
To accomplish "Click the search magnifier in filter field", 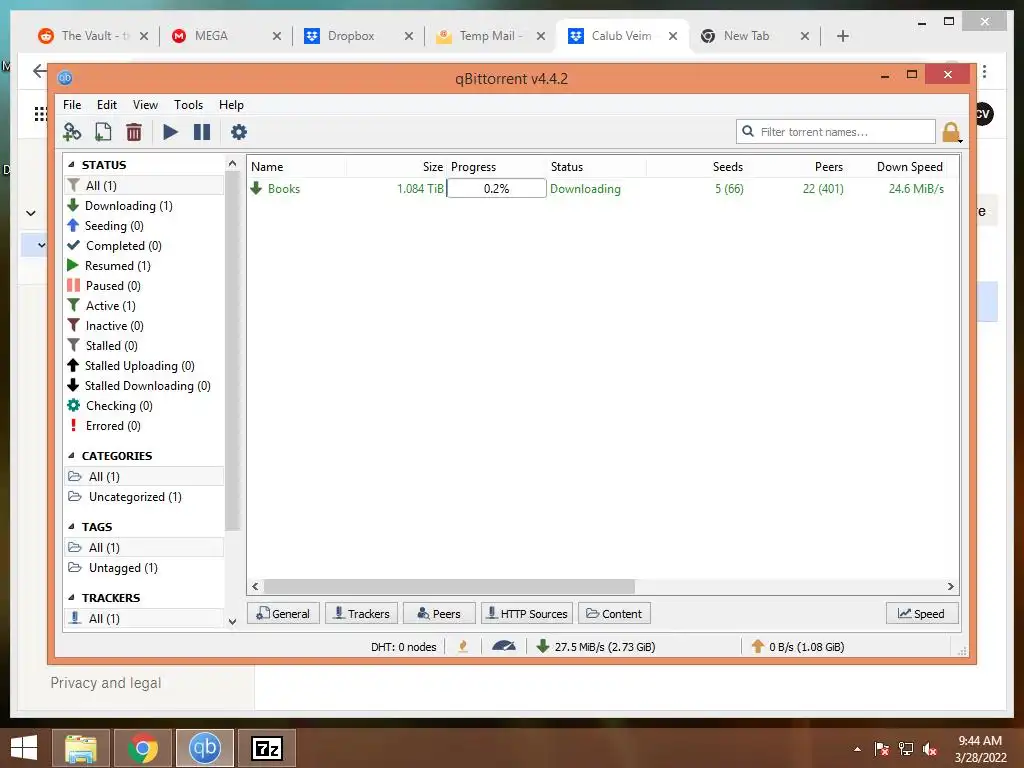I will coord(748,131).
